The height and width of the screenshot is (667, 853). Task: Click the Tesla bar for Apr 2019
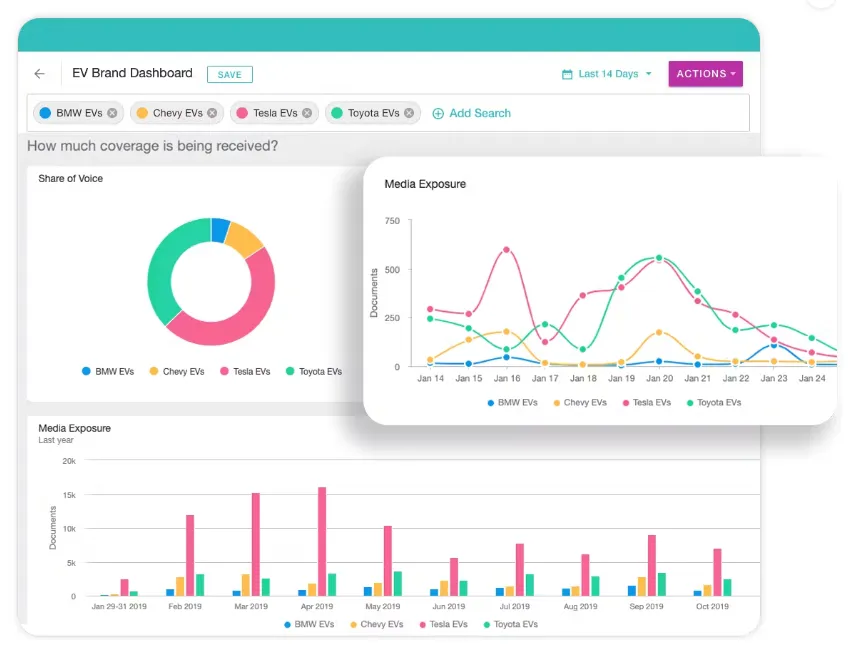point(322,541)
